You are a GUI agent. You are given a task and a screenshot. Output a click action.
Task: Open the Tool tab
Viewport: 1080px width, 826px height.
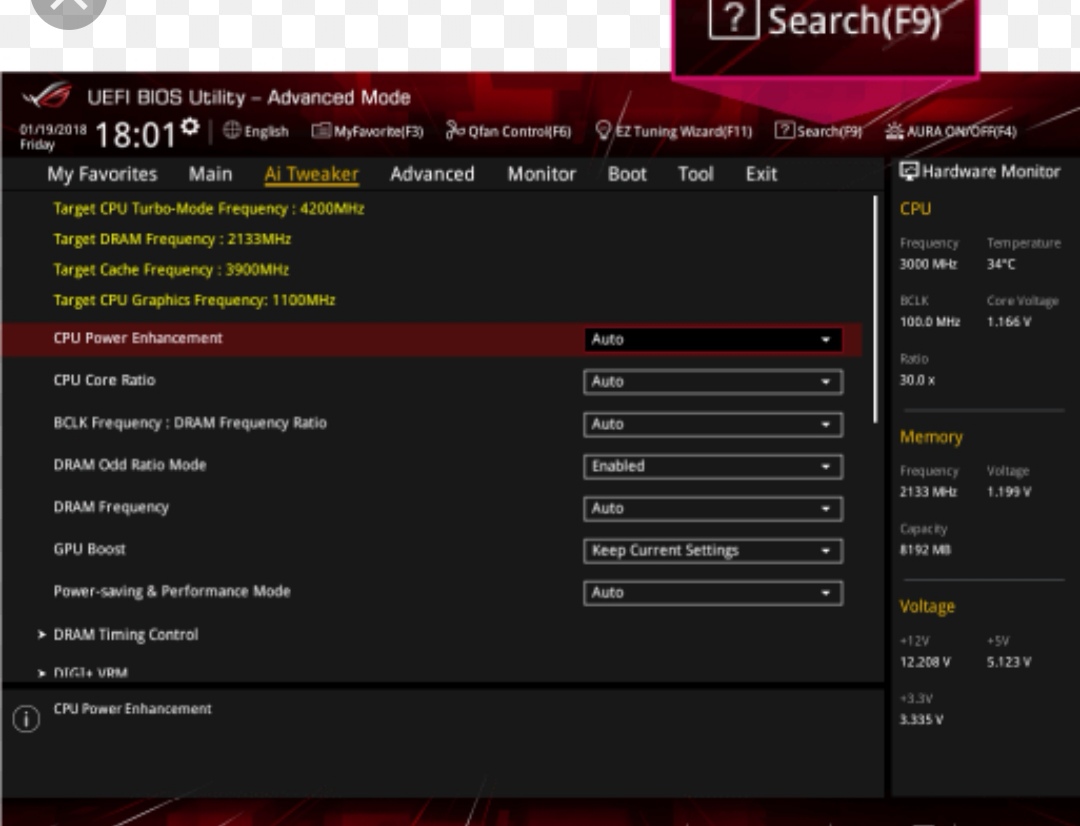click(x=695, y=174)
